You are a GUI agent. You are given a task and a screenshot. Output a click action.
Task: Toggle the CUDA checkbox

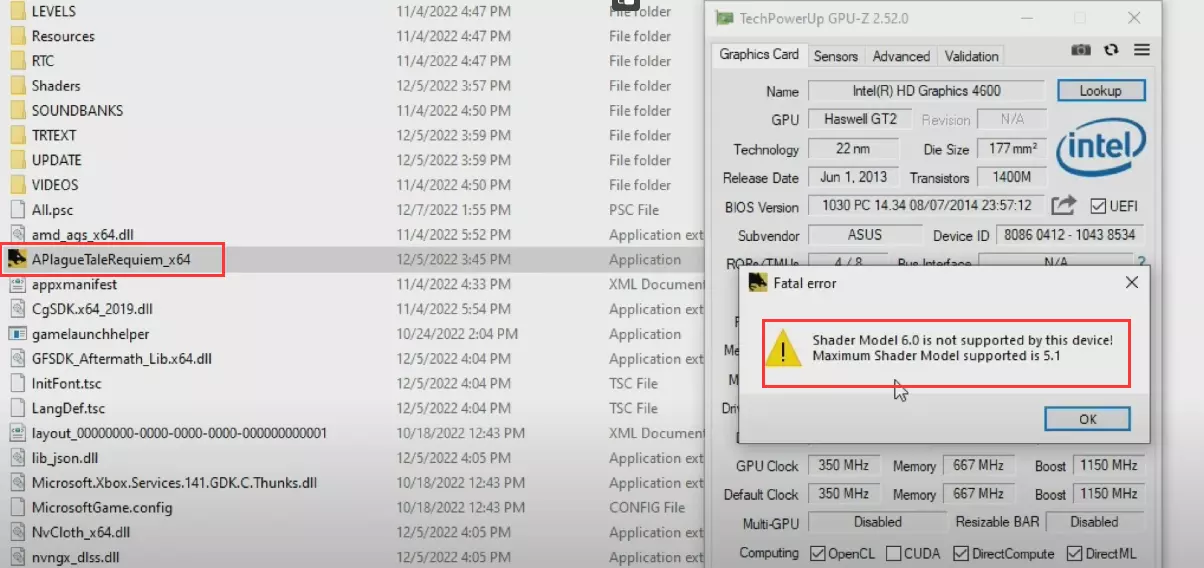click(x=893, y=553)
